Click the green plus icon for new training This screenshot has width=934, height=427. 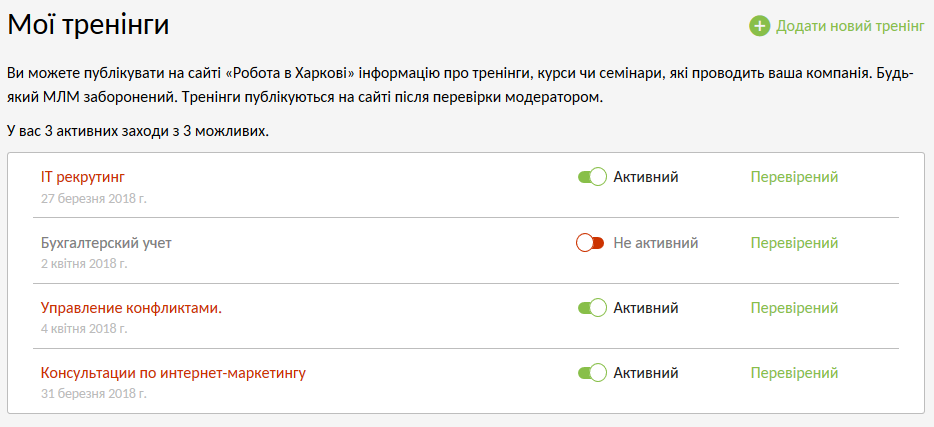pos(760,26)
